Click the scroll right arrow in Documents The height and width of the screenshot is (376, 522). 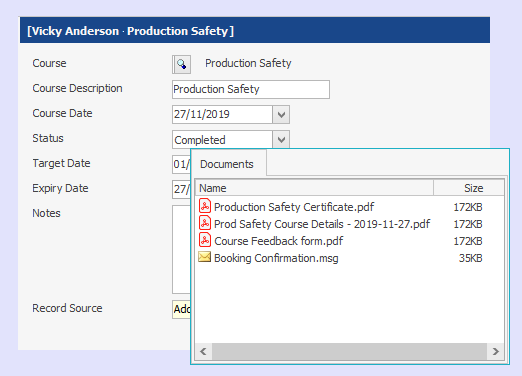tap(496, 351)
